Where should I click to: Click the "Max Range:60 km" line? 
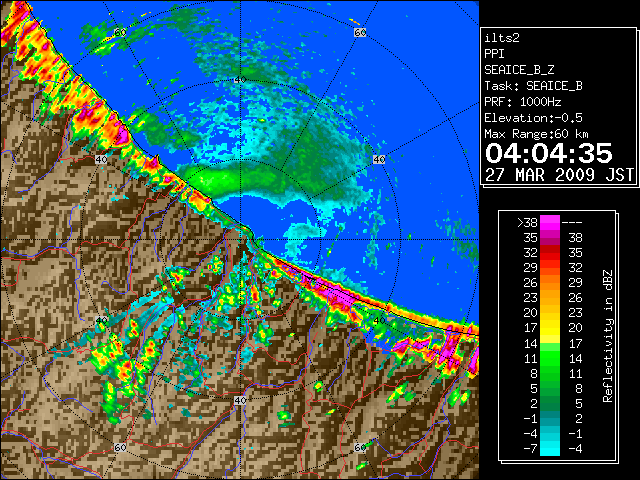pyautogui.click(x=536, y=134)
